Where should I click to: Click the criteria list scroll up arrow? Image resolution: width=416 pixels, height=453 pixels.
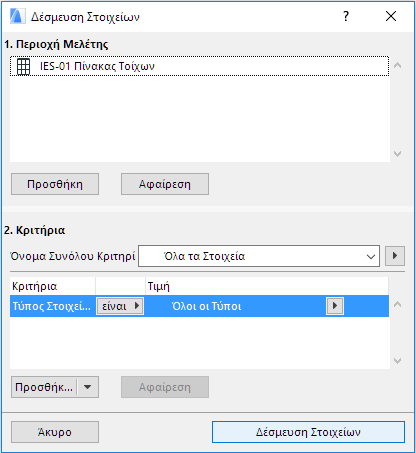(x=397, y=305)
